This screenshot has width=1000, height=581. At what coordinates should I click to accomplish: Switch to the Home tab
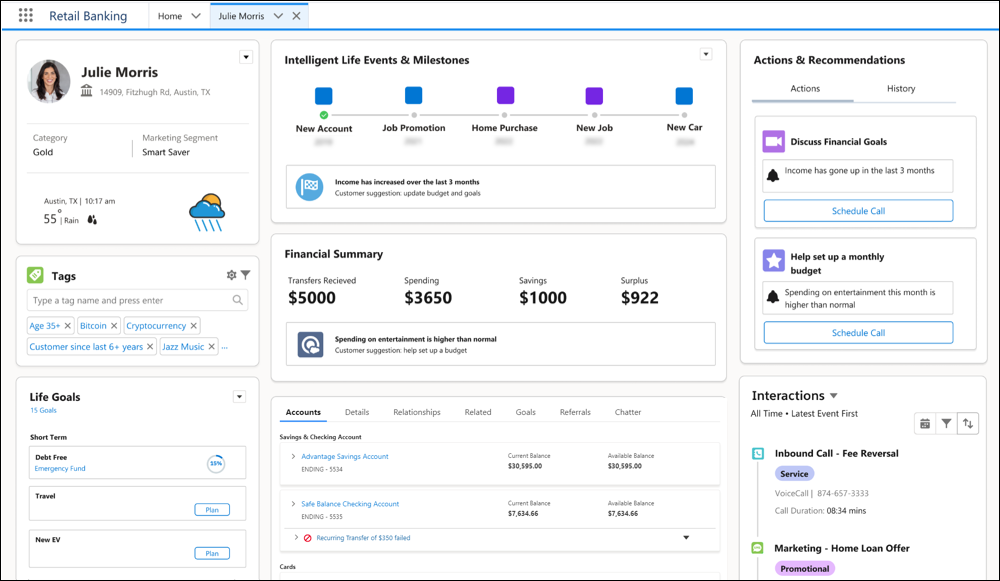click(x=170, y=16)
